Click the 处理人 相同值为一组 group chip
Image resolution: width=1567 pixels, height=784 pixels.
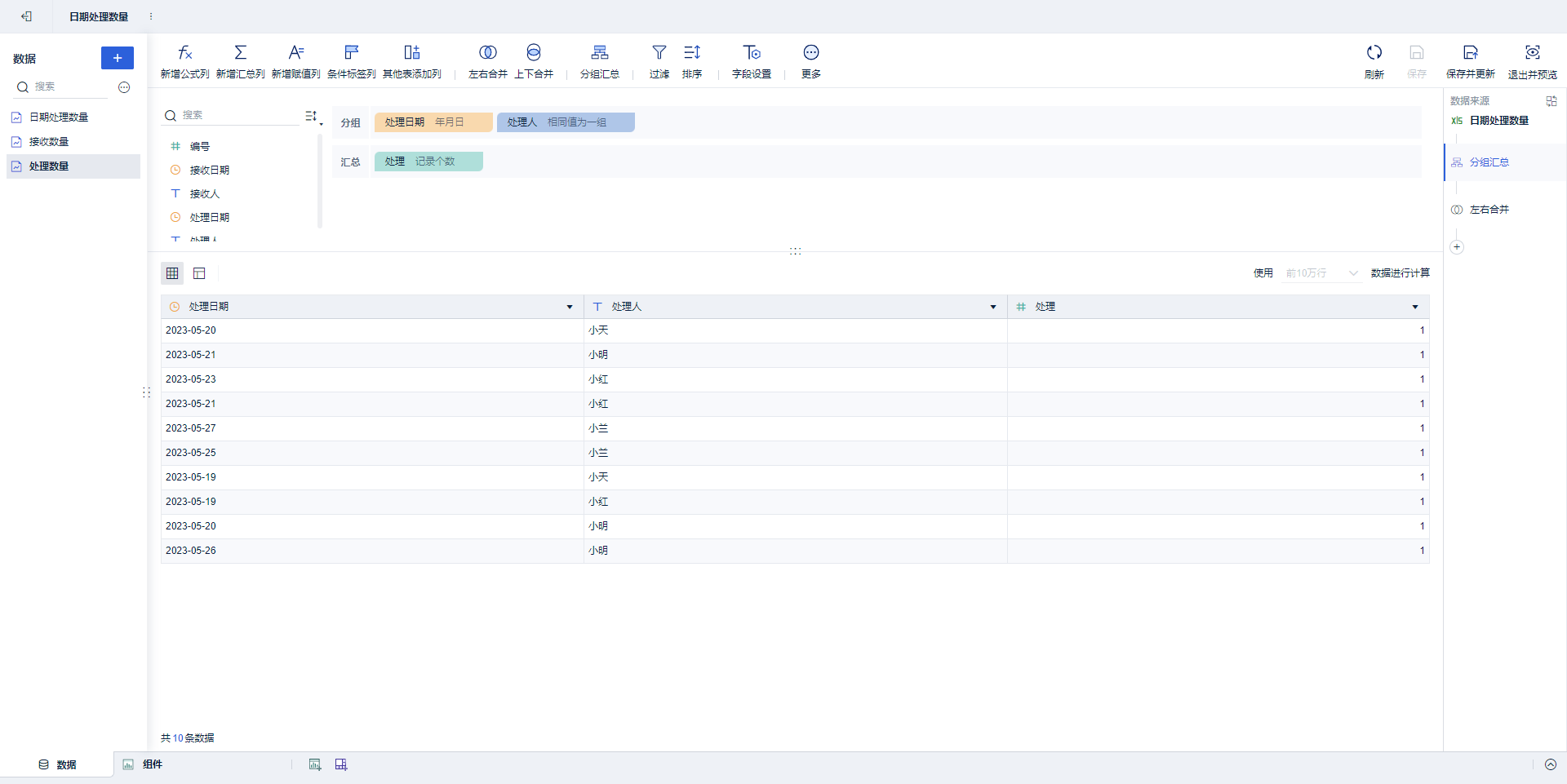(x=566, y=122)
